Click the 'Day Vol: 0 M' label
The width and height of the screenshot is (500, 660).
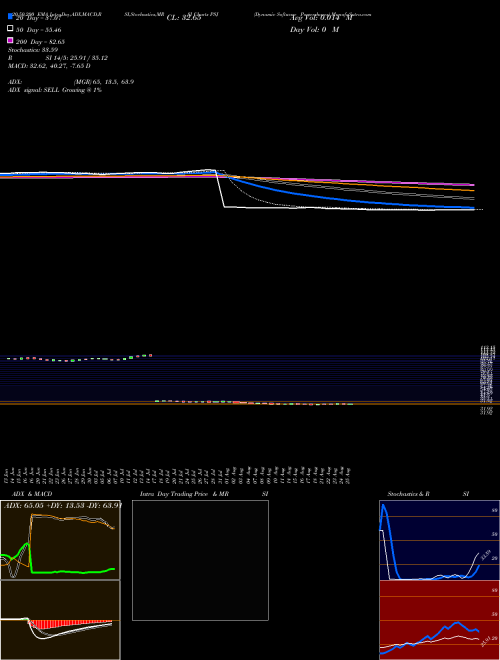(314, 30)
